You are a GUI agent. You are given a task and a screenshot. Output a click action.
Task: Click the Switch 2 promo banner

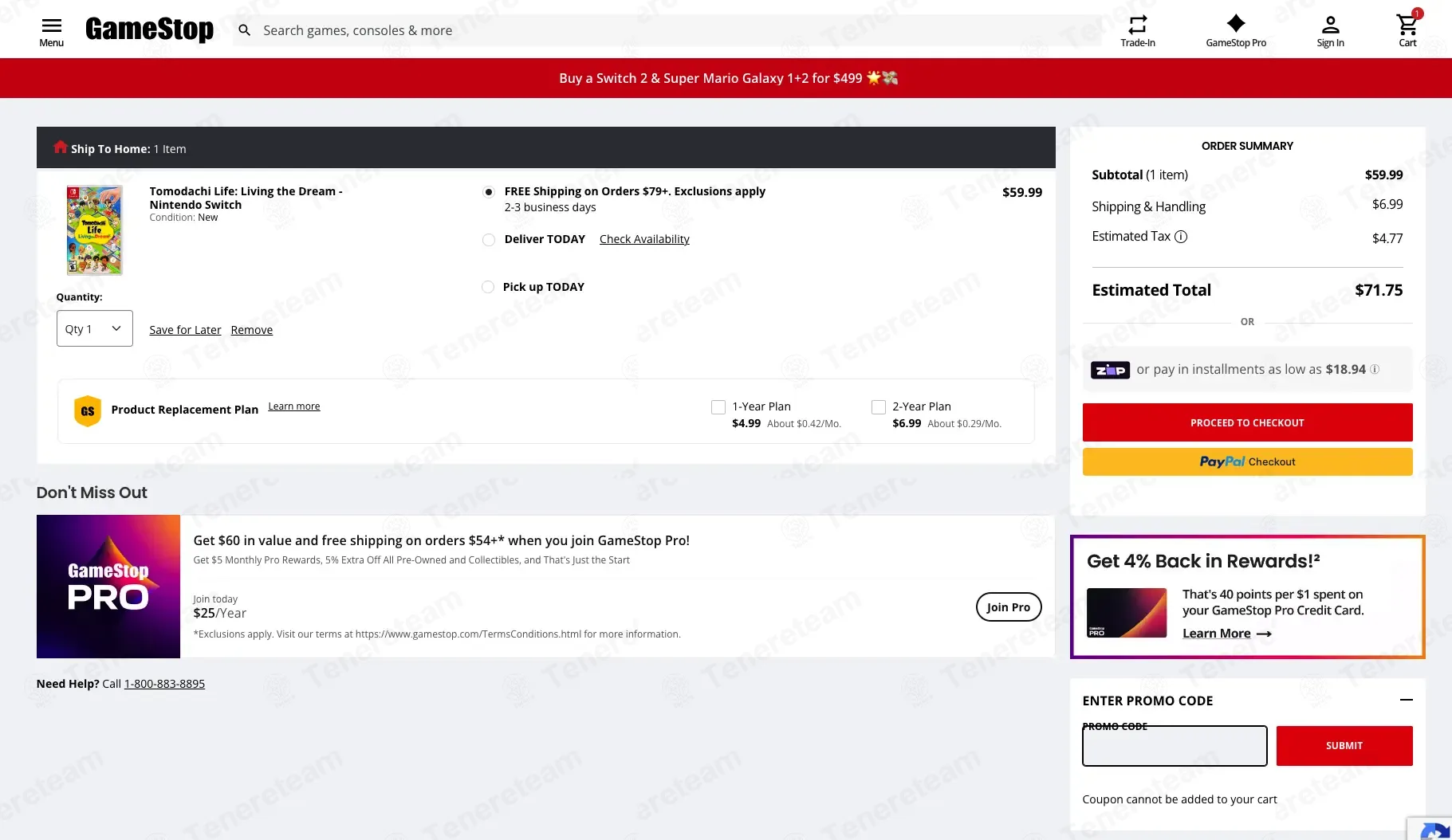coord(726,78)
